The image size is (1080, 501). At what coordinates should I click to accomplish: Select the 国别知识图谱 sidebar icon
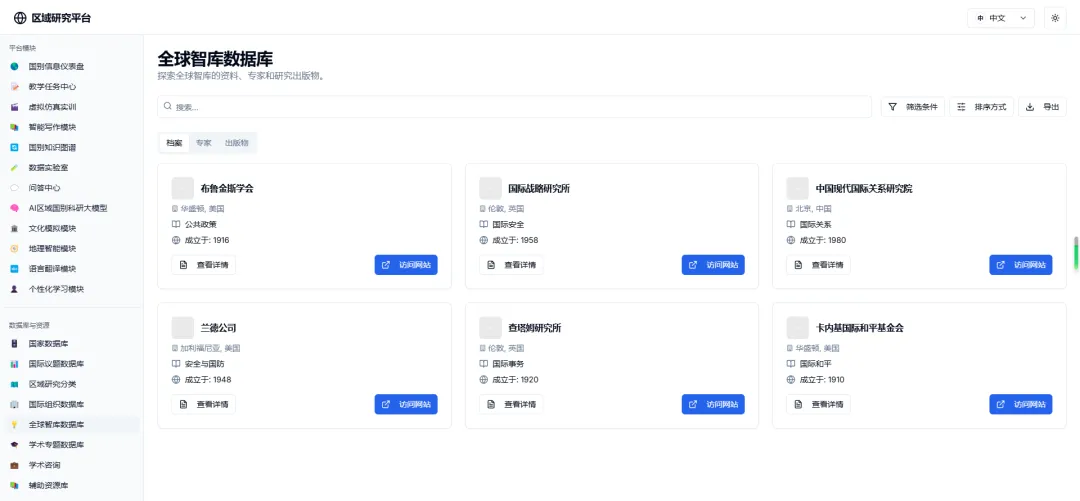15,147
